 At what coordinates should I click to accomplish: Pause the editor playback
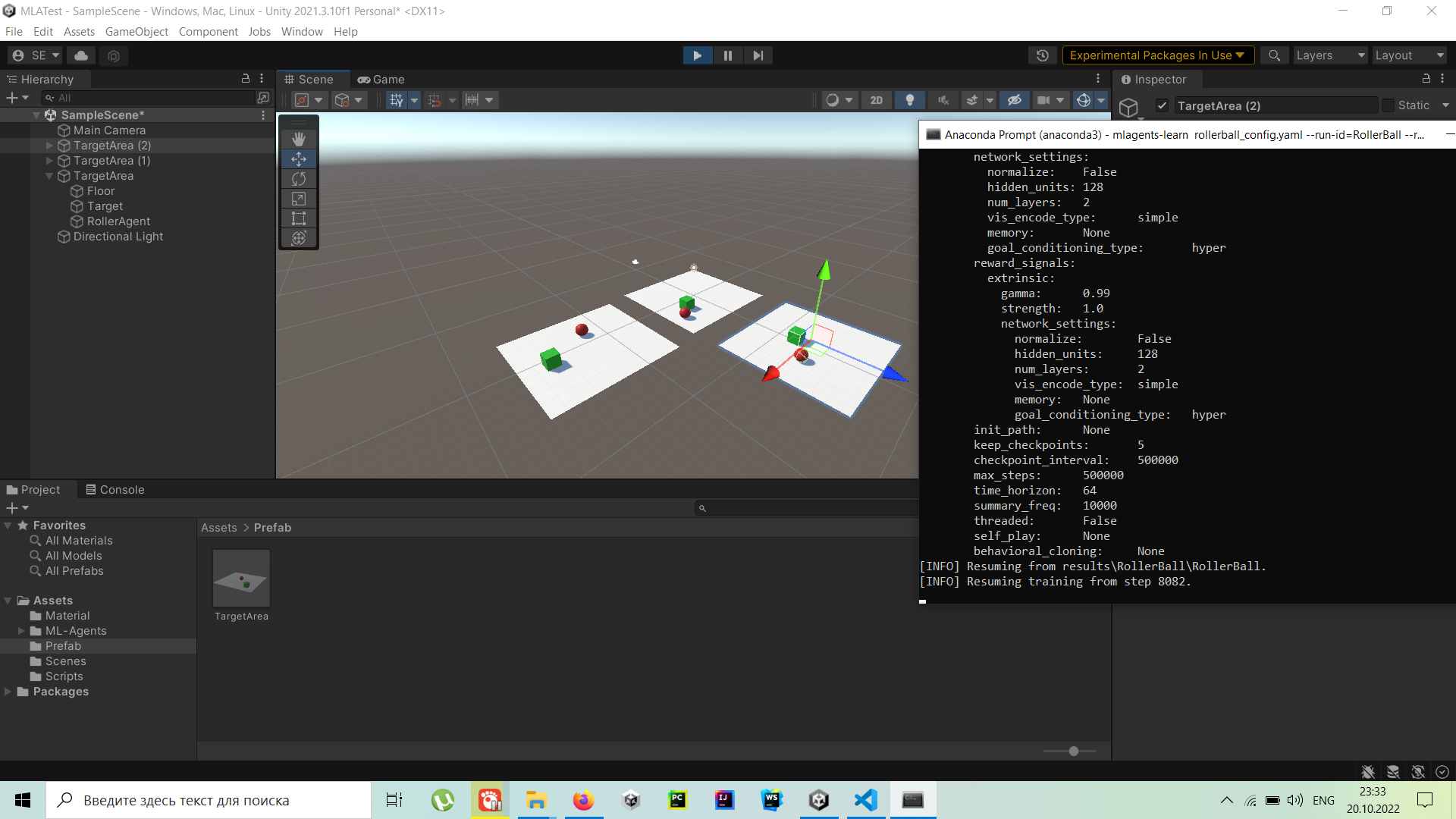tap(727, 55)
